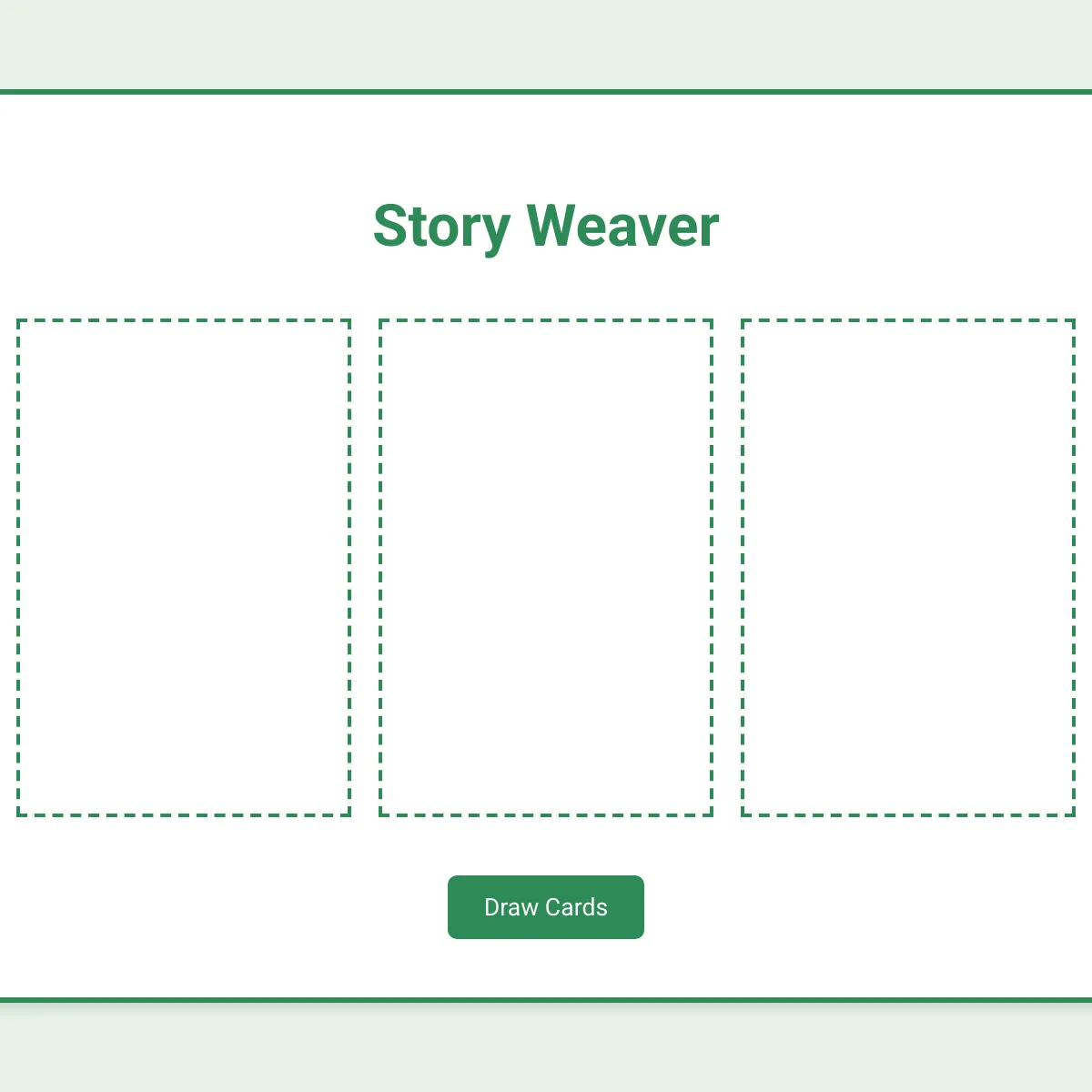Click the Draw Cards button
The image size is (1092, 1092).
546,907
